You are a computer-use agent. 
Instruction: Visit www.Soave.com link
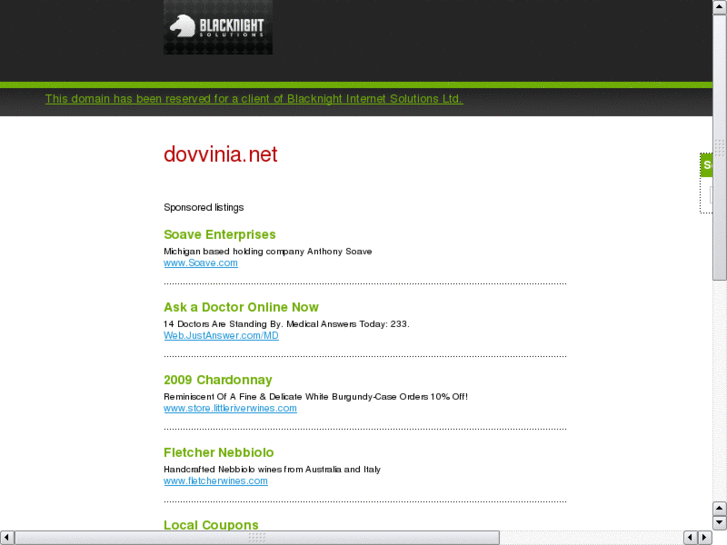click(x=201, y=263)
